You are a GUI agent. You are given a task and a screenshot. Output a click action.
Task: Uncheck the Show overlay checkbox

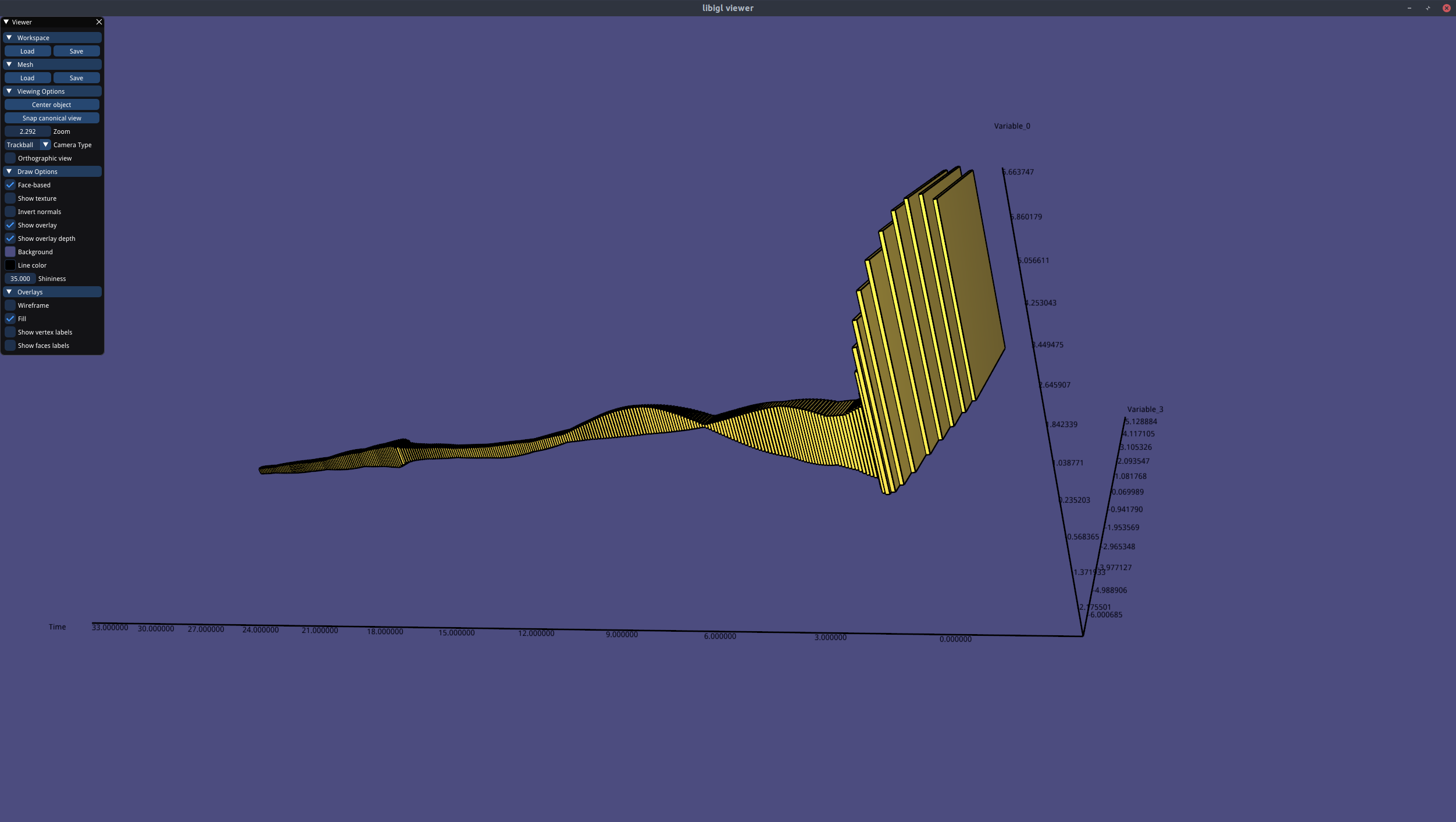[x=10, y=225]
